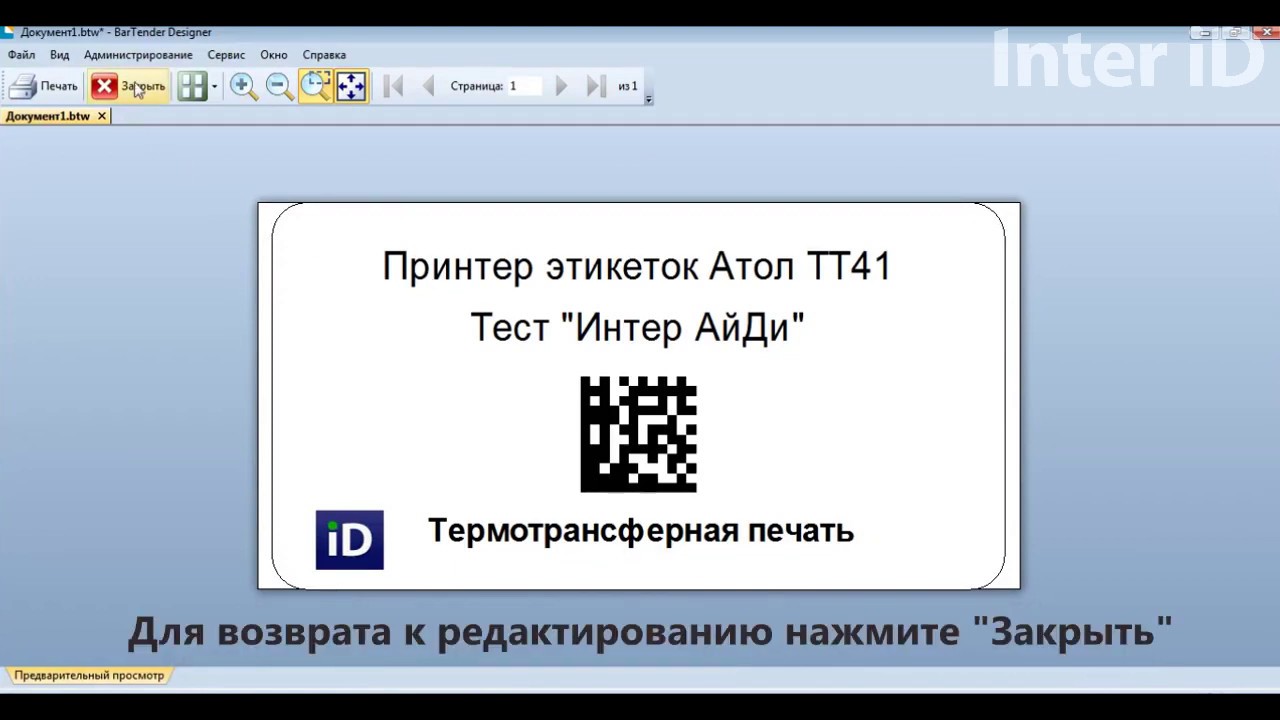Zoom out with the minus magnifier
1280x720 pixels.
(280, 86)
